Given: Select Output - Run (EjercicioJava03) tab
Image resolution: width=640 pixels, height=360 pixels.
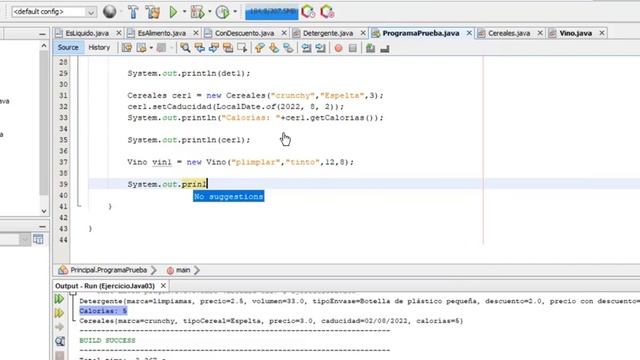Looking at the screenshot, I should point(105,286).
